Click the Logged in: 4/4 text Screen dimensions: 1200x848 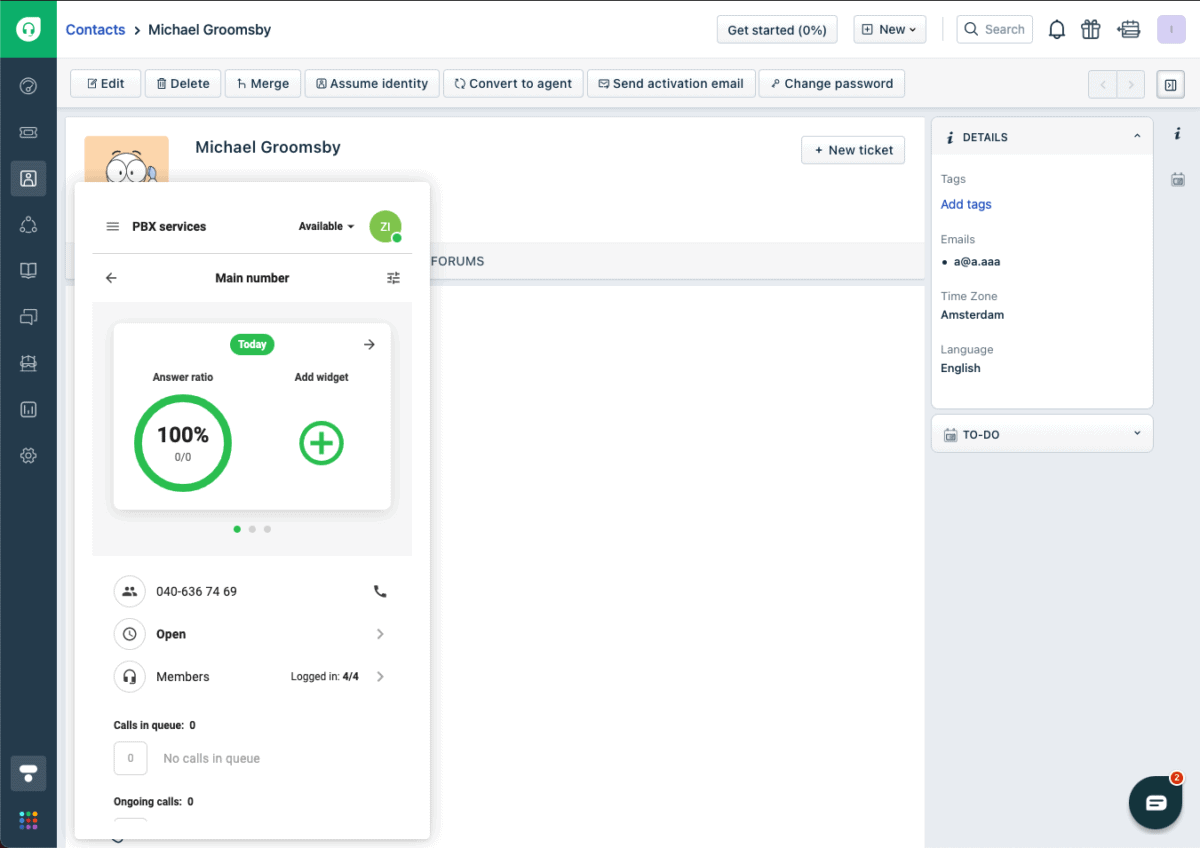[x=325, y=677]
